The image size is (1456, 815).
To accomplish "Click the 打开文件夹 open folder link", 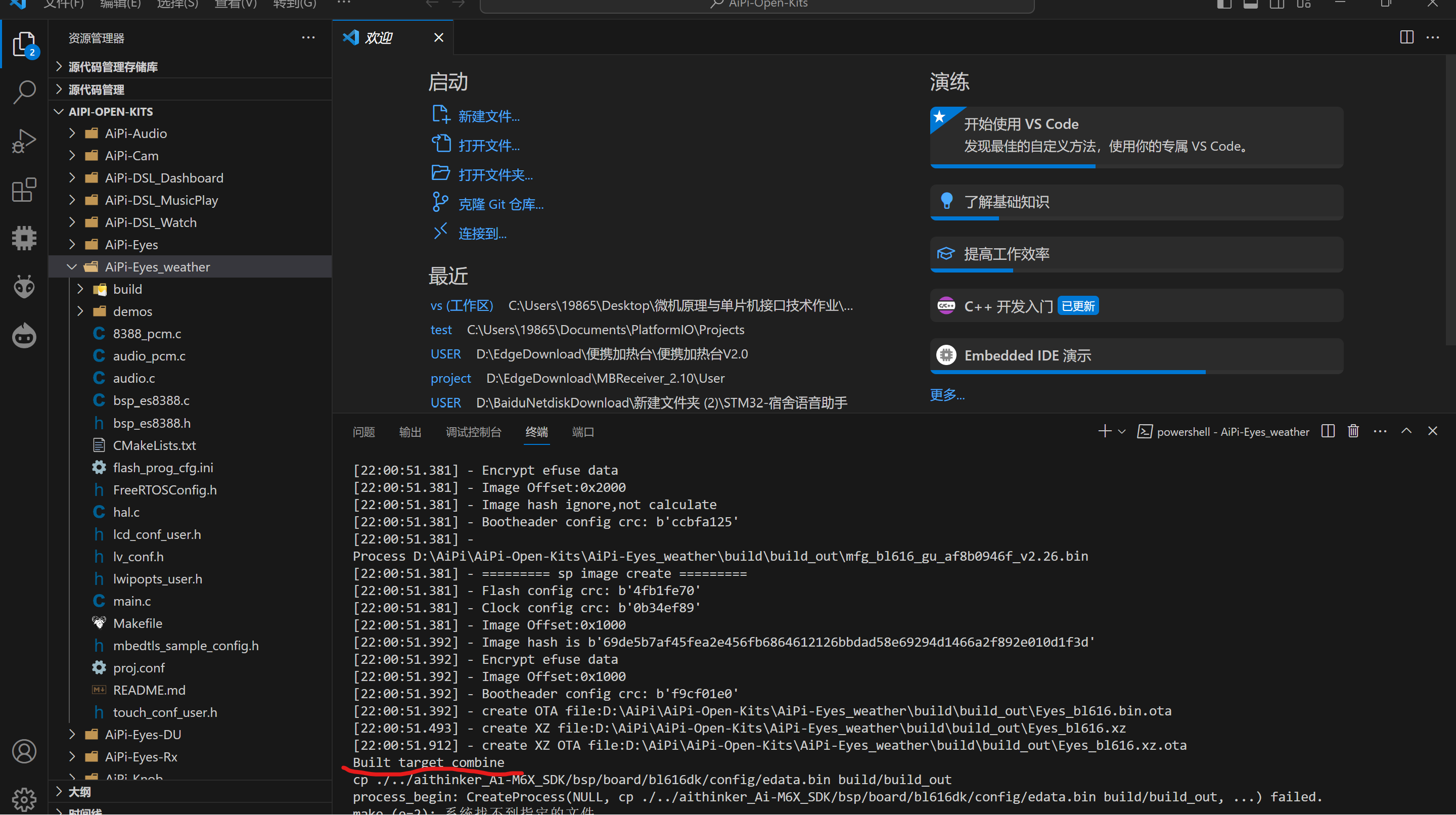I will pos(495,175).
